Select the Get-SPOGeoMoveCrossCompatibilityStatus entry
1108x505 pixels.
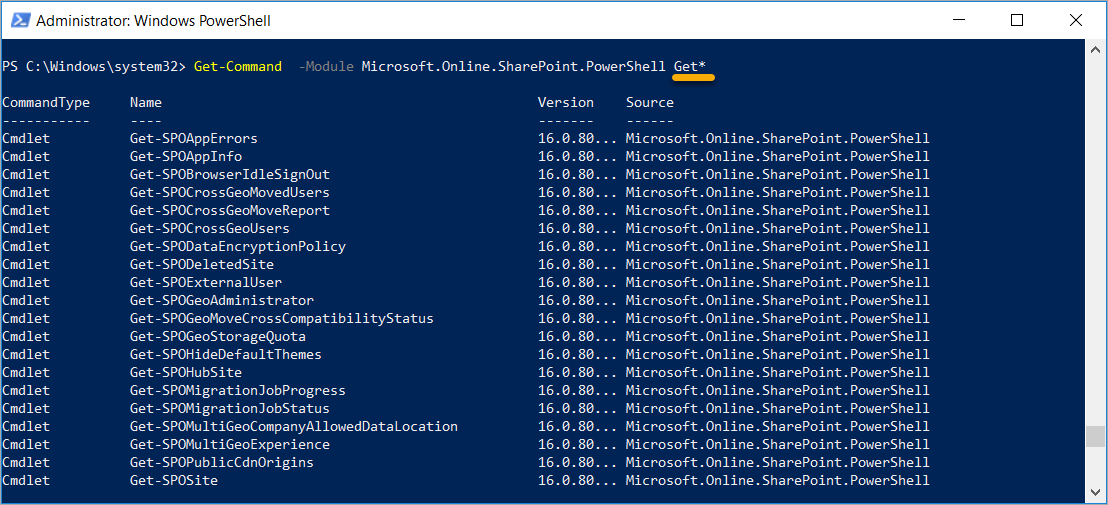pyautogui.click(x=282, y=319)
